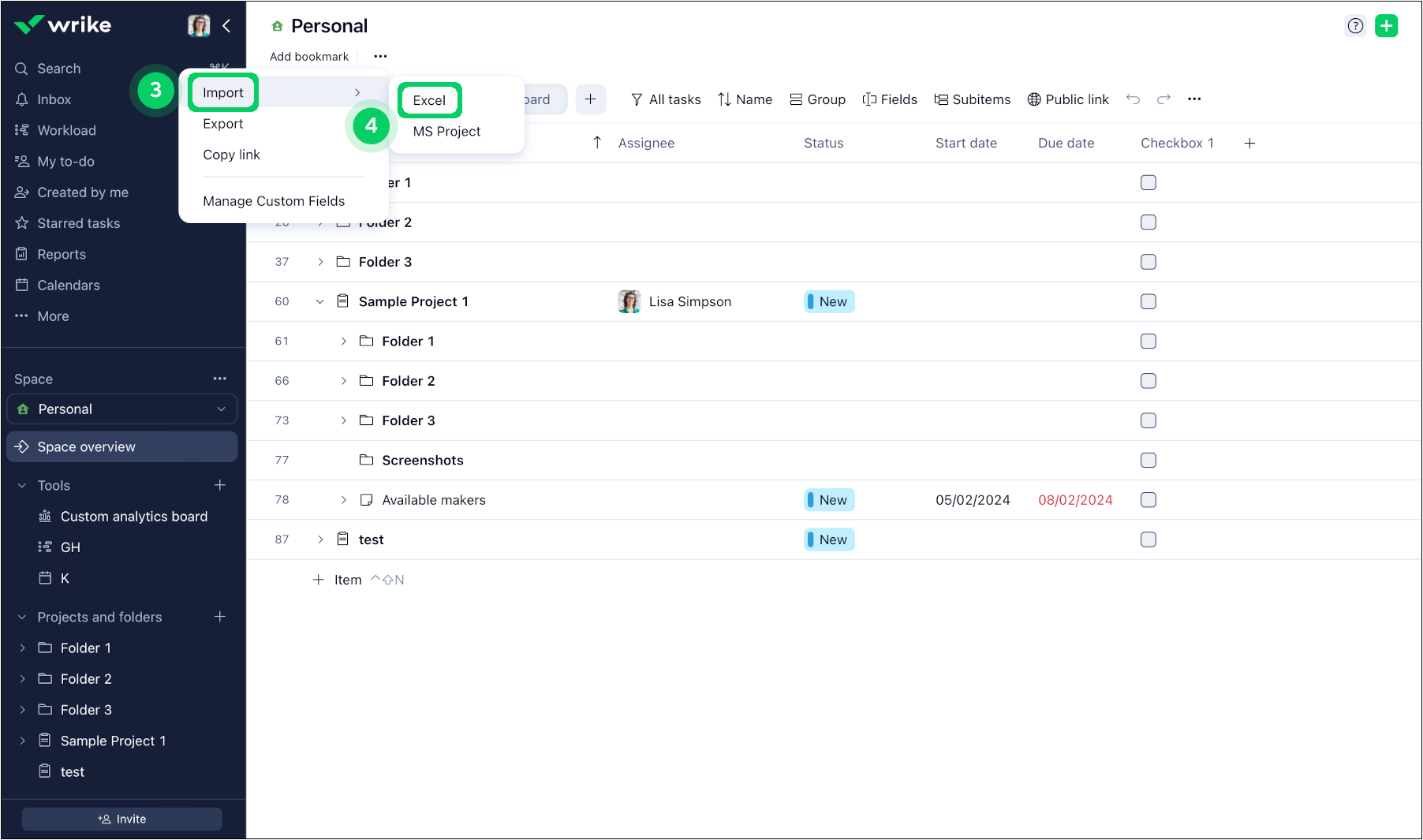
Task: Choose Export in the context menu
Action: 223,124
